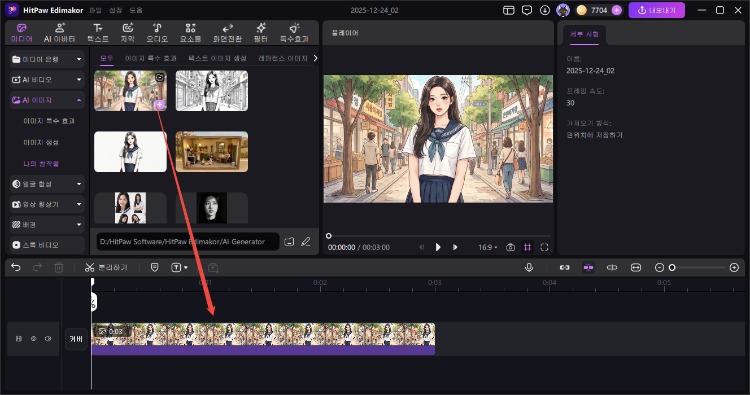Screen dimensions: 750x395
Task: Click the redo arrow in the timeline toolbar
Action: click(37, 267)
